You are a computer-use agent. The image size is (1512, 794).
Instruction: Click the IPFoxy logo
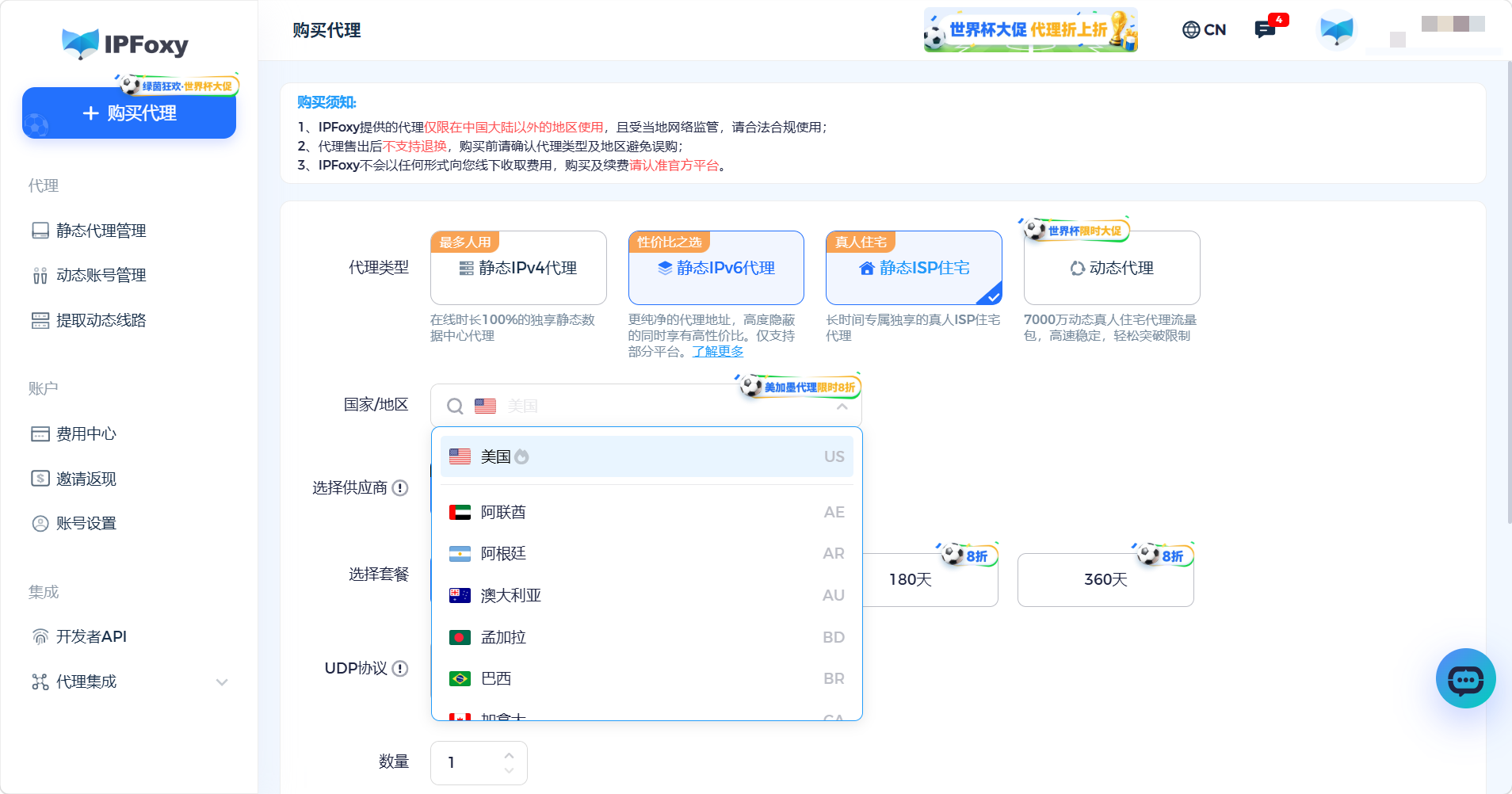(x=125, y=44)
